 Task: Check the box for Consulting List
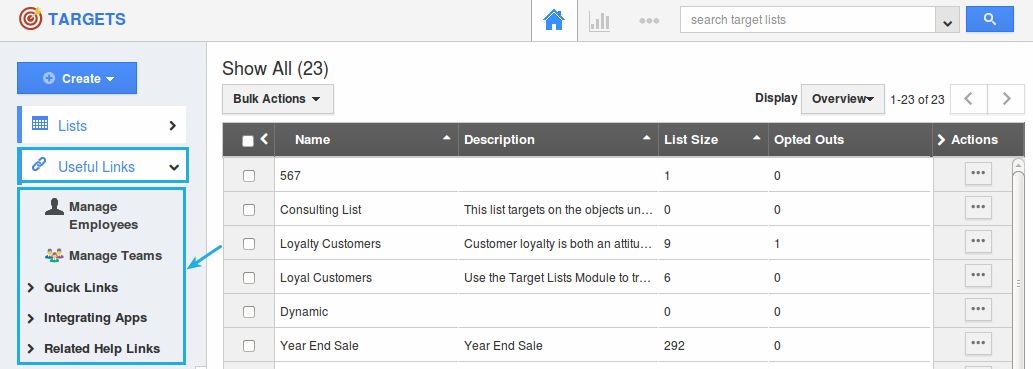(x=249, y=210)
